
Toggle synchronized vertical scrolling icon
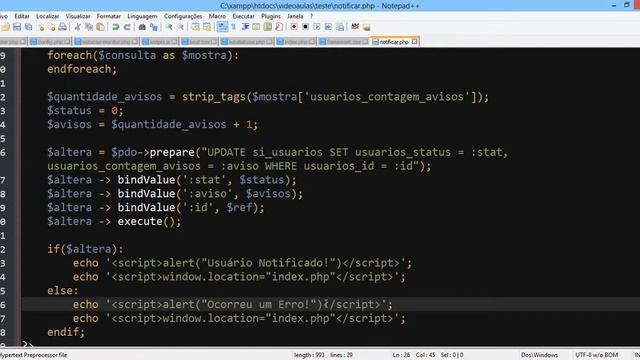[x=196, y=27]
